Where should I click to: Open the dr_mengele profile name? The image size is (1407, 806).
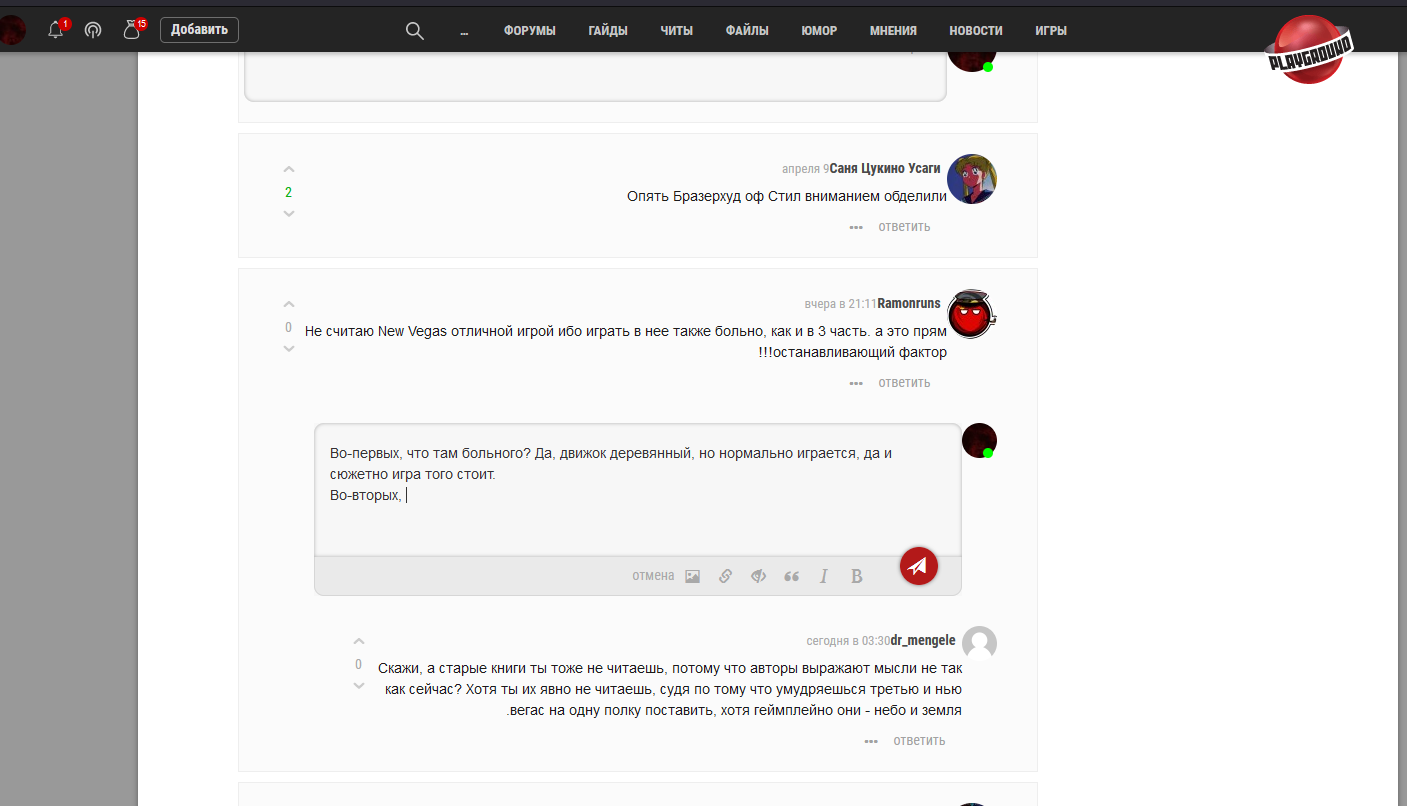point(923,640)
